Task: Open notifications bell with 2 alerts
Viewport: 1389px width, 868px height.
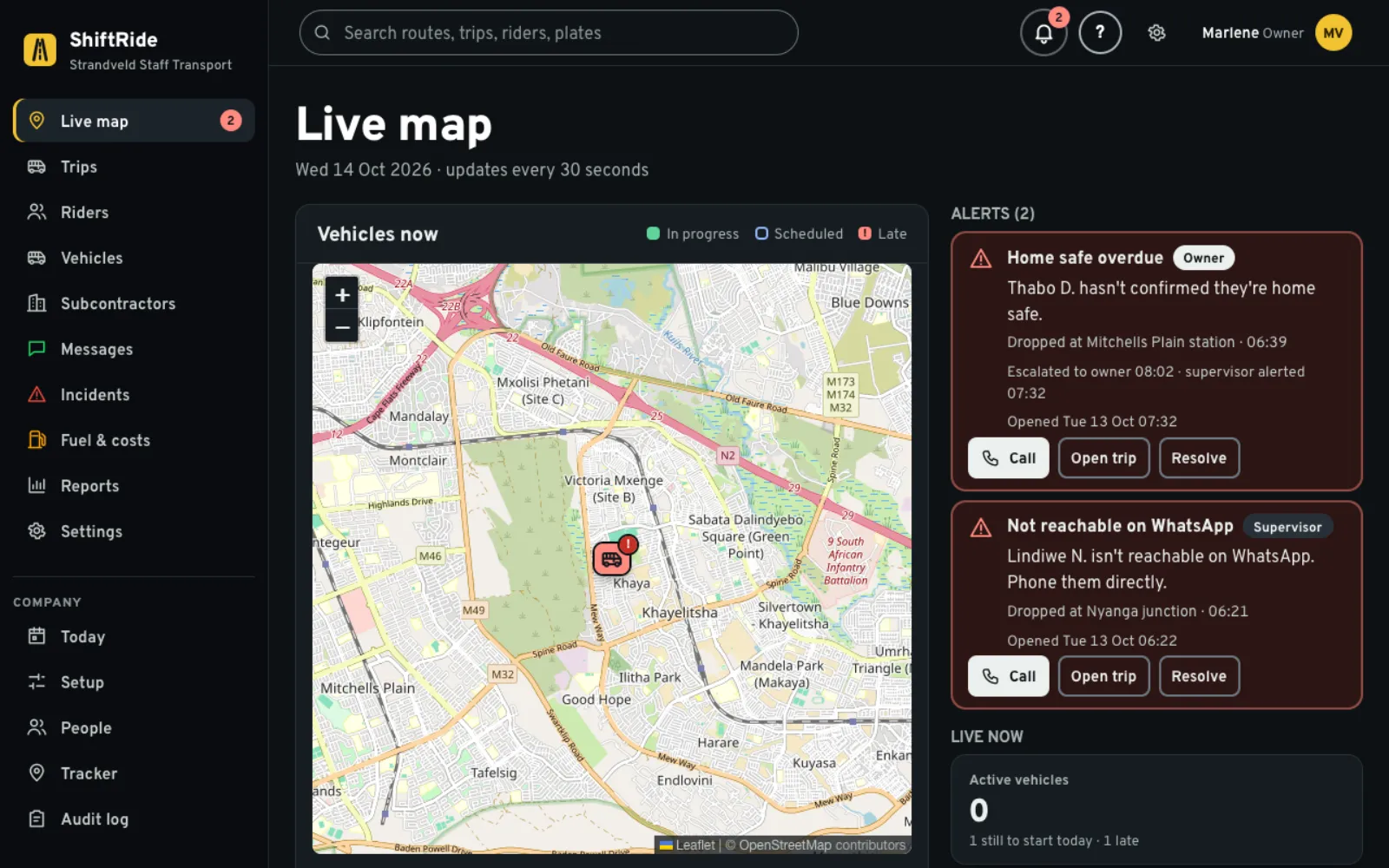Action: (1043, 33)
